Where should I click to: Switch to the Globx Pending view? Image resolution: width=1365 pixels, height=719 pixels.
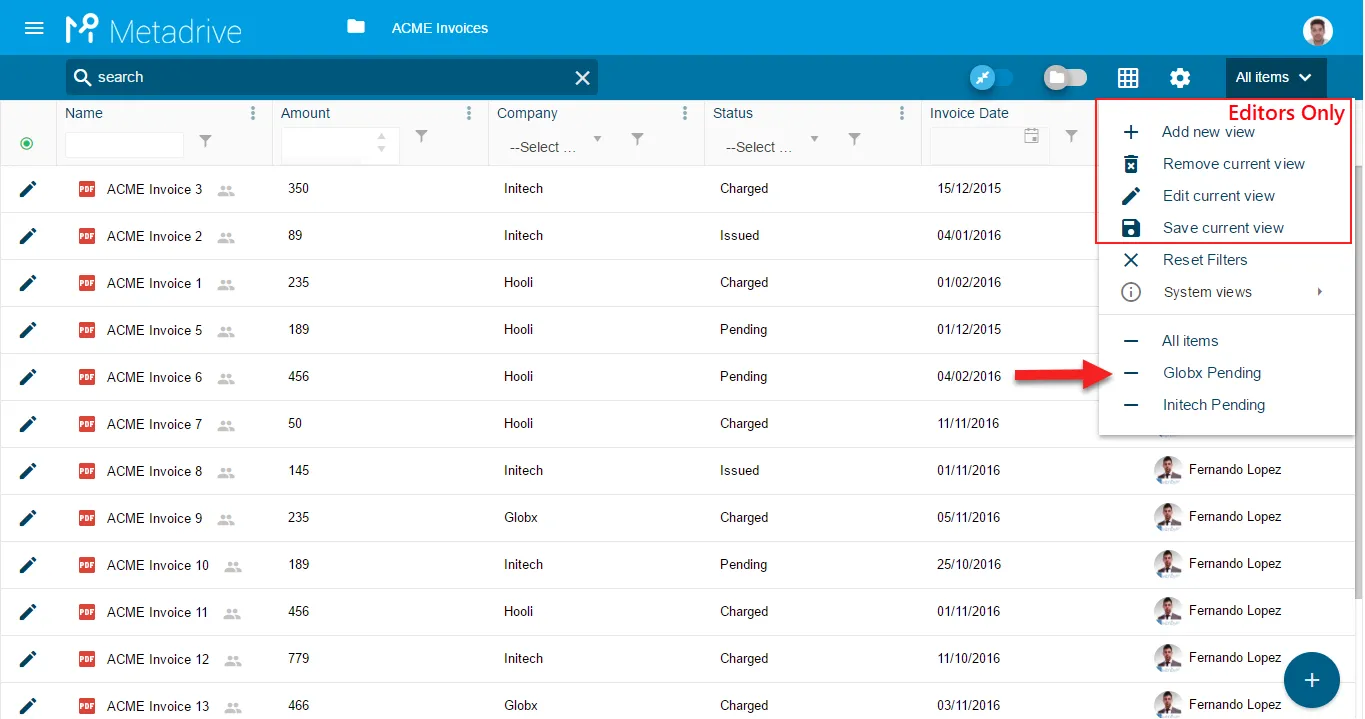tap(1212, 373)
